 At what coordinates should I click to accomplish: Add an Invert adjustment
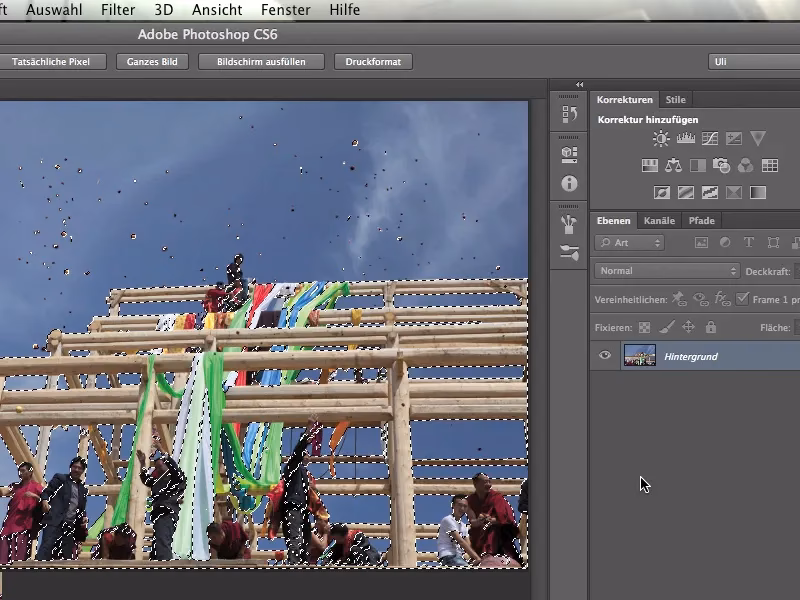662,192
